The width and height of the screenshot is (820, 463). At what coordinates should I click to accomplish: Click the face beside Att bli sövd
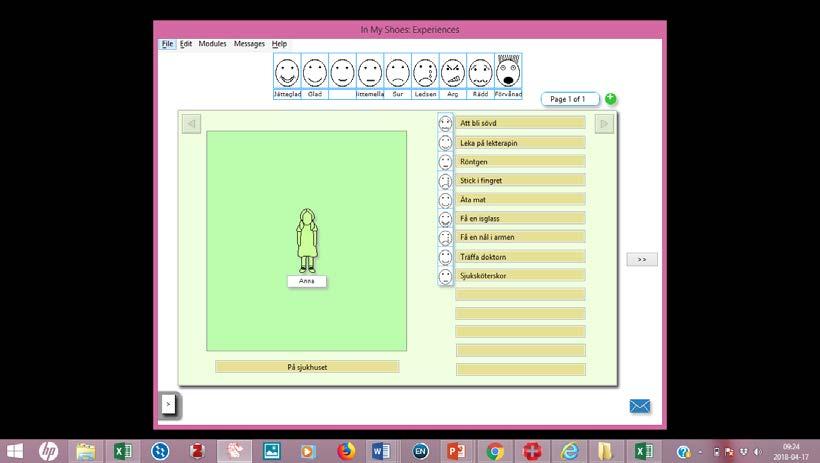[x=445, y=123]
